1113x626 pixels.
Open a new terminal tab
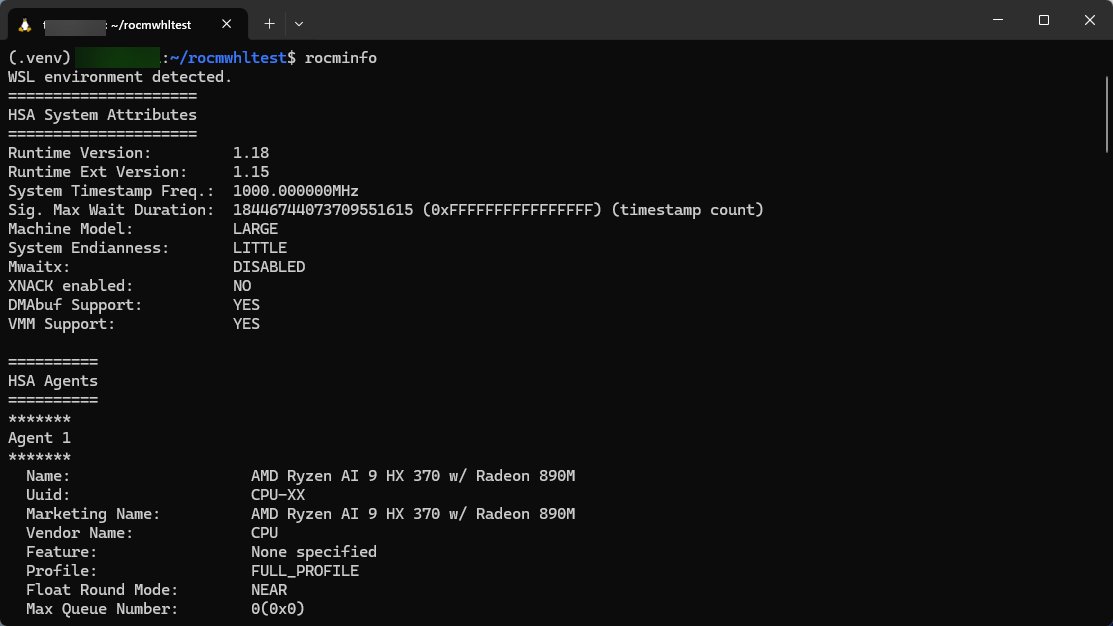[x=270, y=24]
